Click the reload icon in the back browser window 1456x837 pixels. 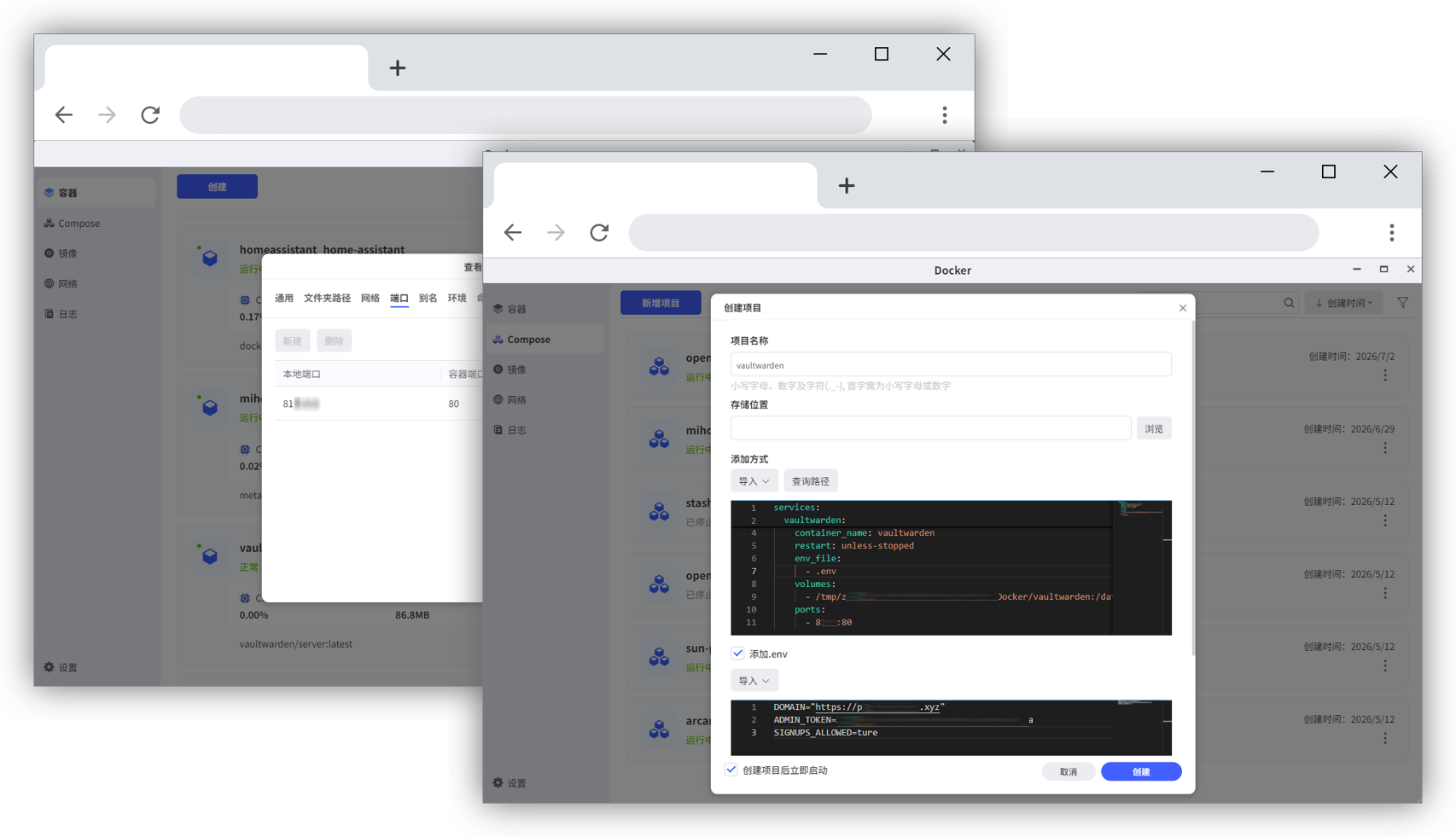[150, 114]
